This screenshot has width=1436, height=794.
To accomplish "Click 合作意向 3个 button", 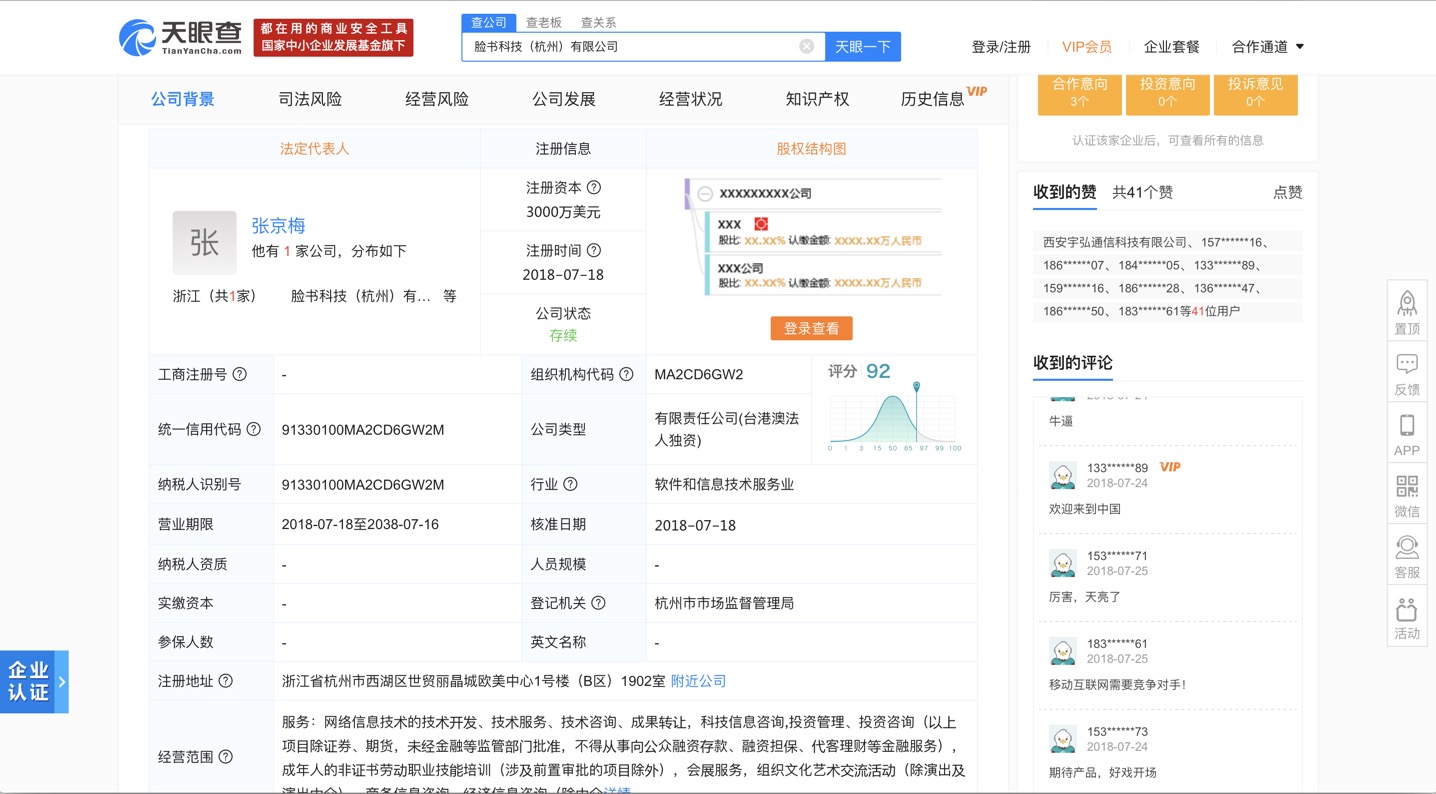I will (x=1079, y=93).
